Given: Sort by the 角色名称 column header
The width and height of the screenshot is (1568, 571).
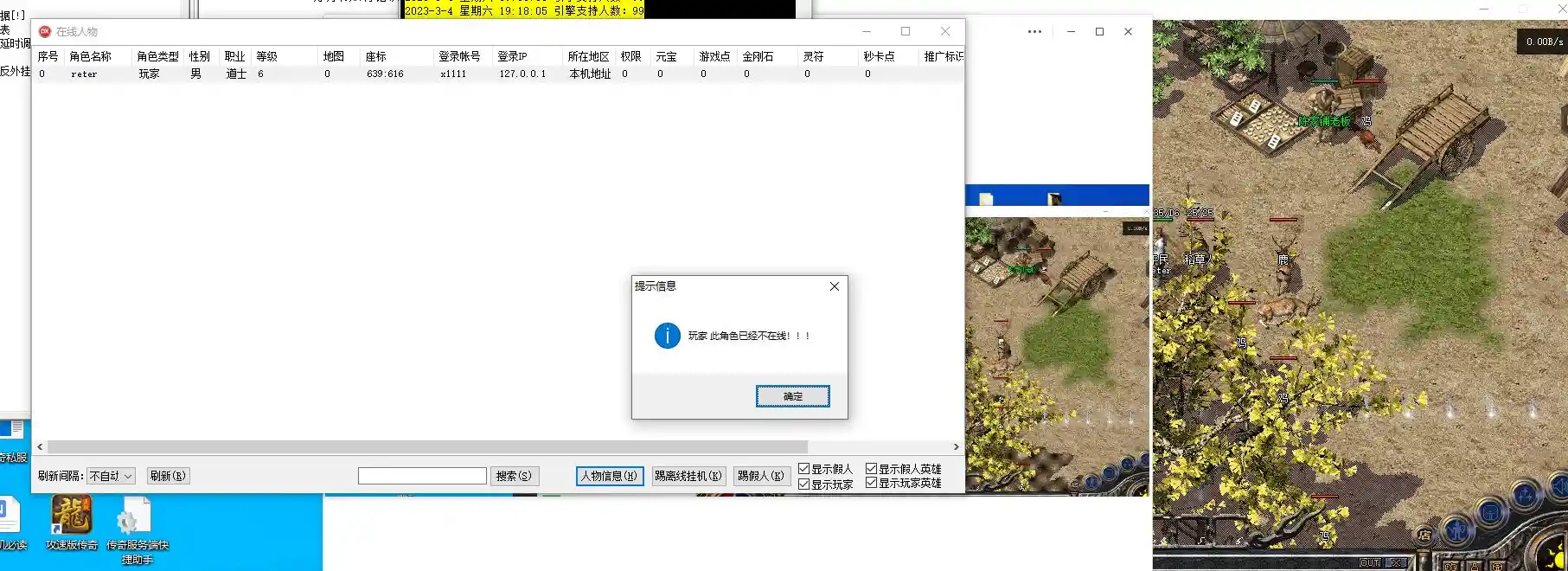Looking at the screenshot, I should (99, 56).
